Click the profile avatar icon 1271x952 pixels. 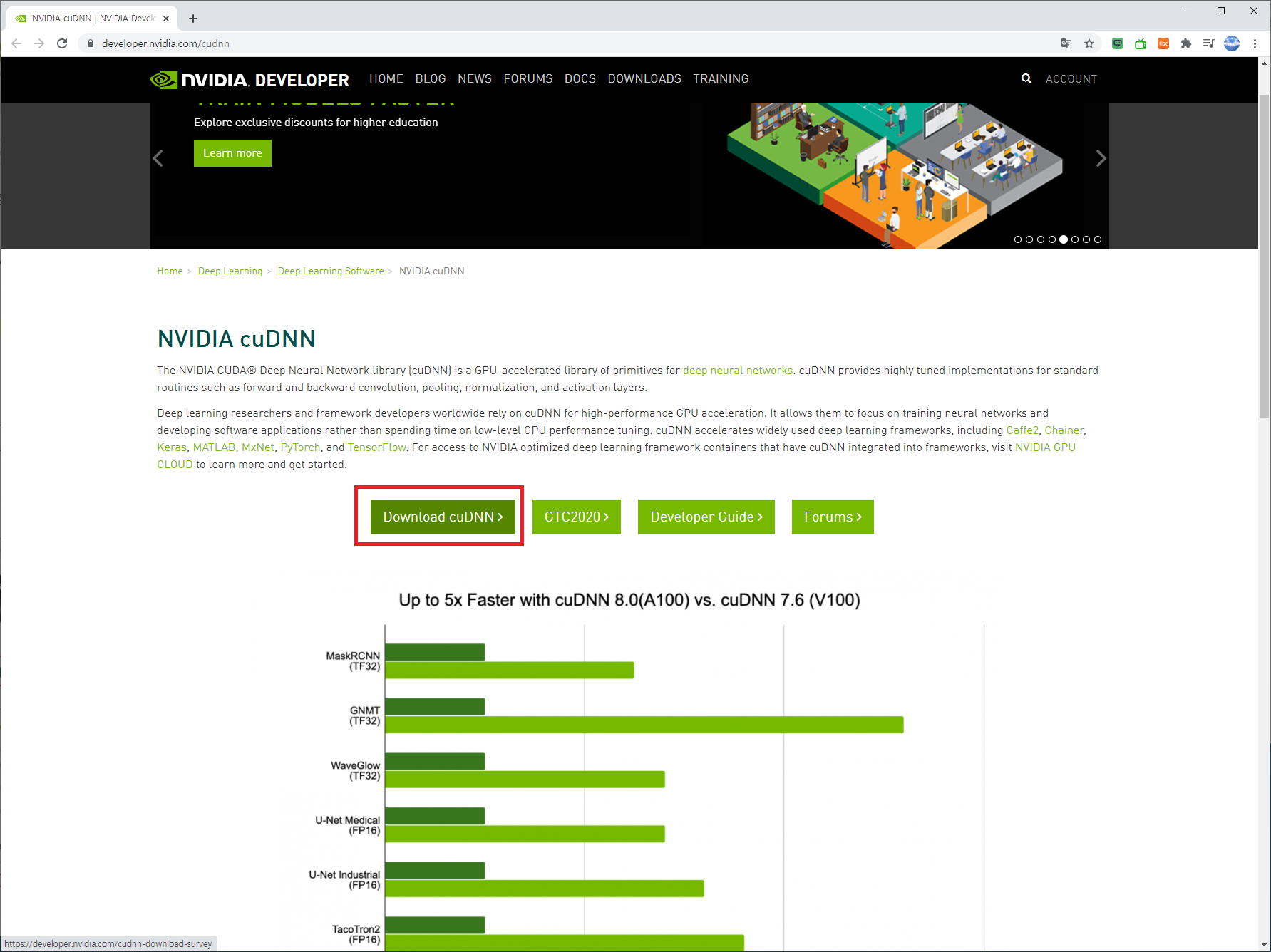coord(1232,43)
